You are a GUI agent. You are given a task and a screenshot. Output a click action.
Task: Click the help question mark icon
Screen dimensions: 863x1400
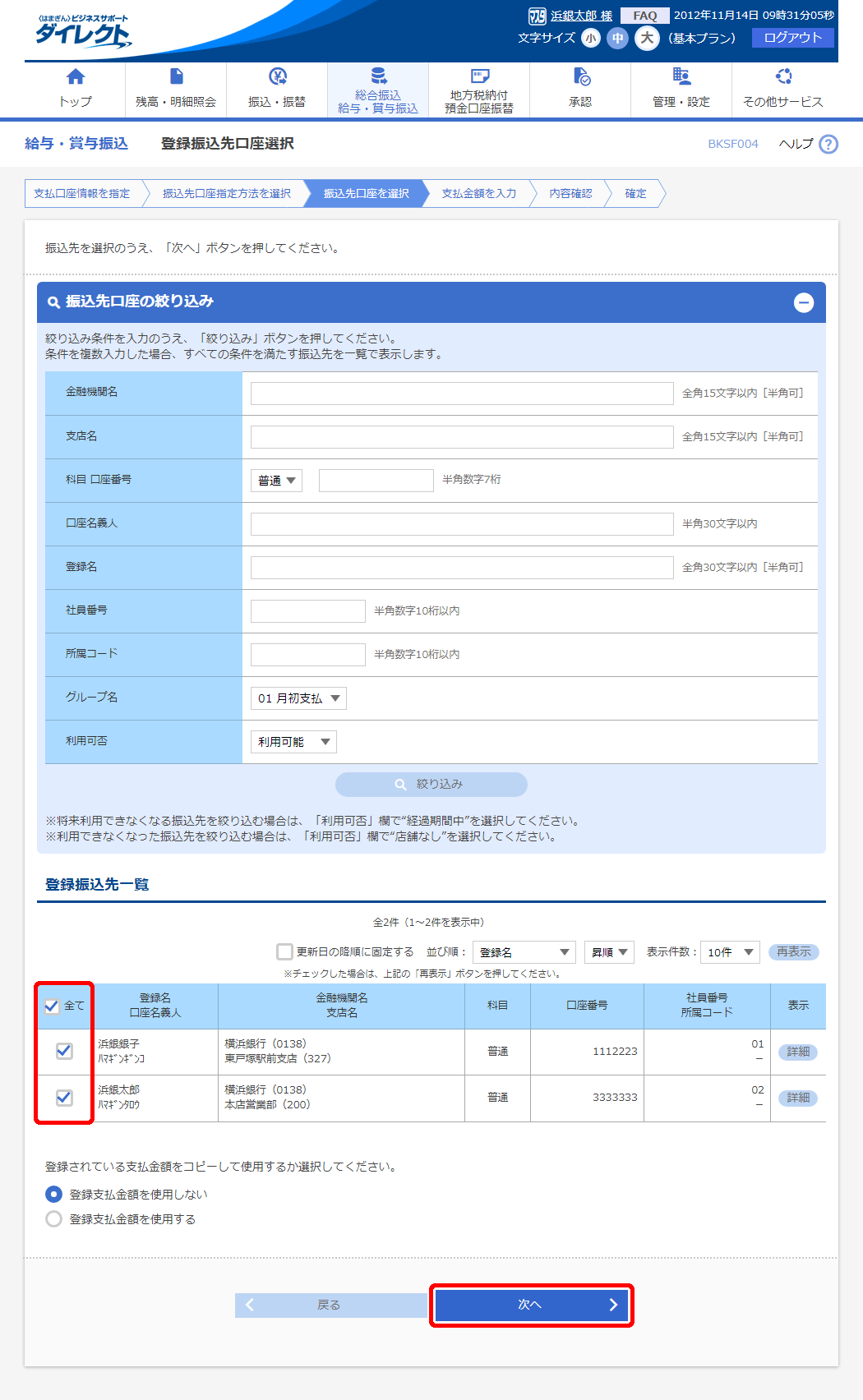point(828,144)
